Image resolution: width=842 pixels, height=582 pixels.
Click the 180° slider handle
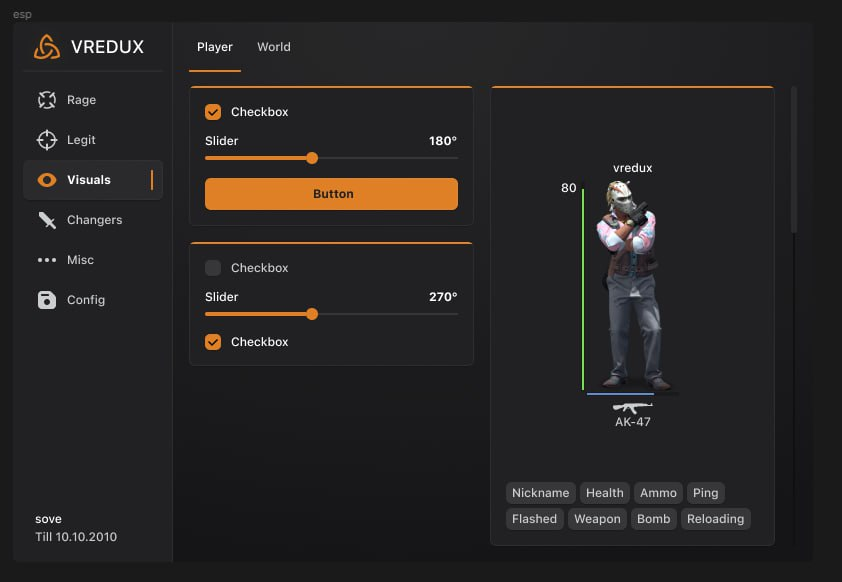click(x=312, y=158)
